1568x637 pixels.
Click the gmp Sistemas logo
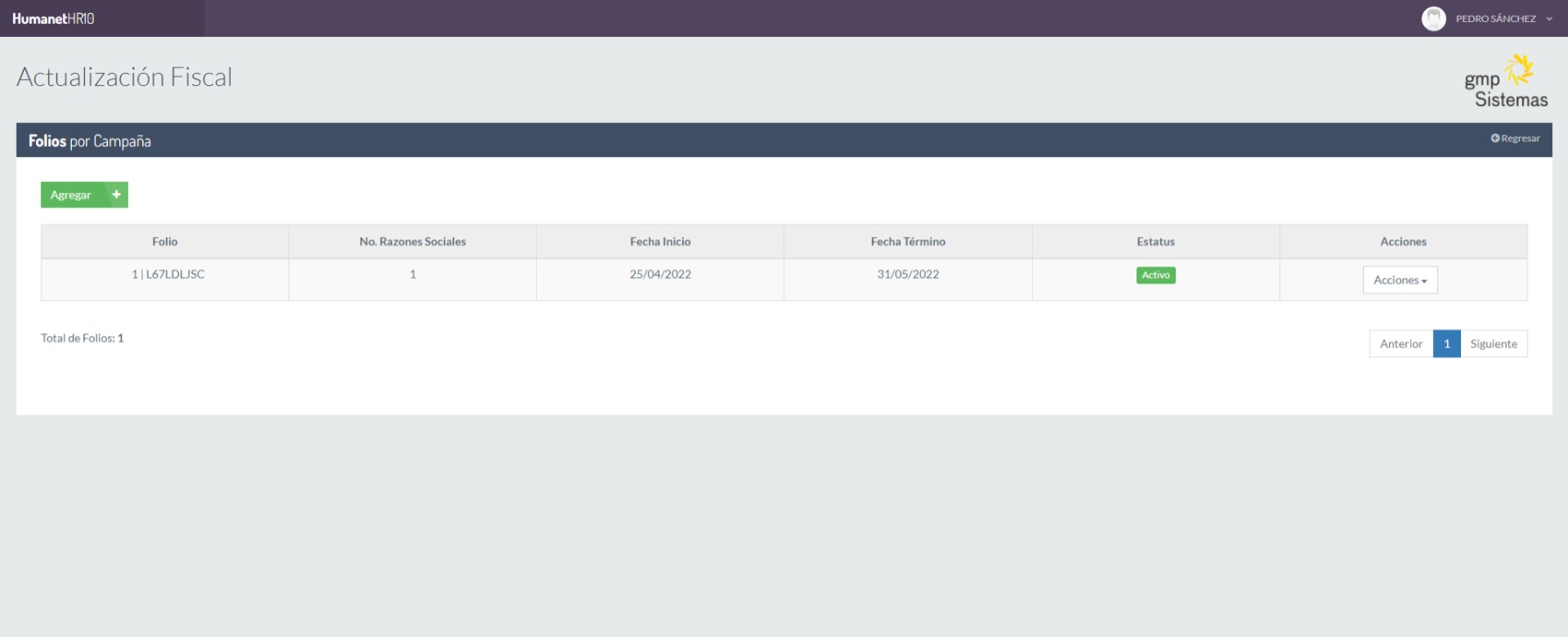click(x=1505, y=82)
